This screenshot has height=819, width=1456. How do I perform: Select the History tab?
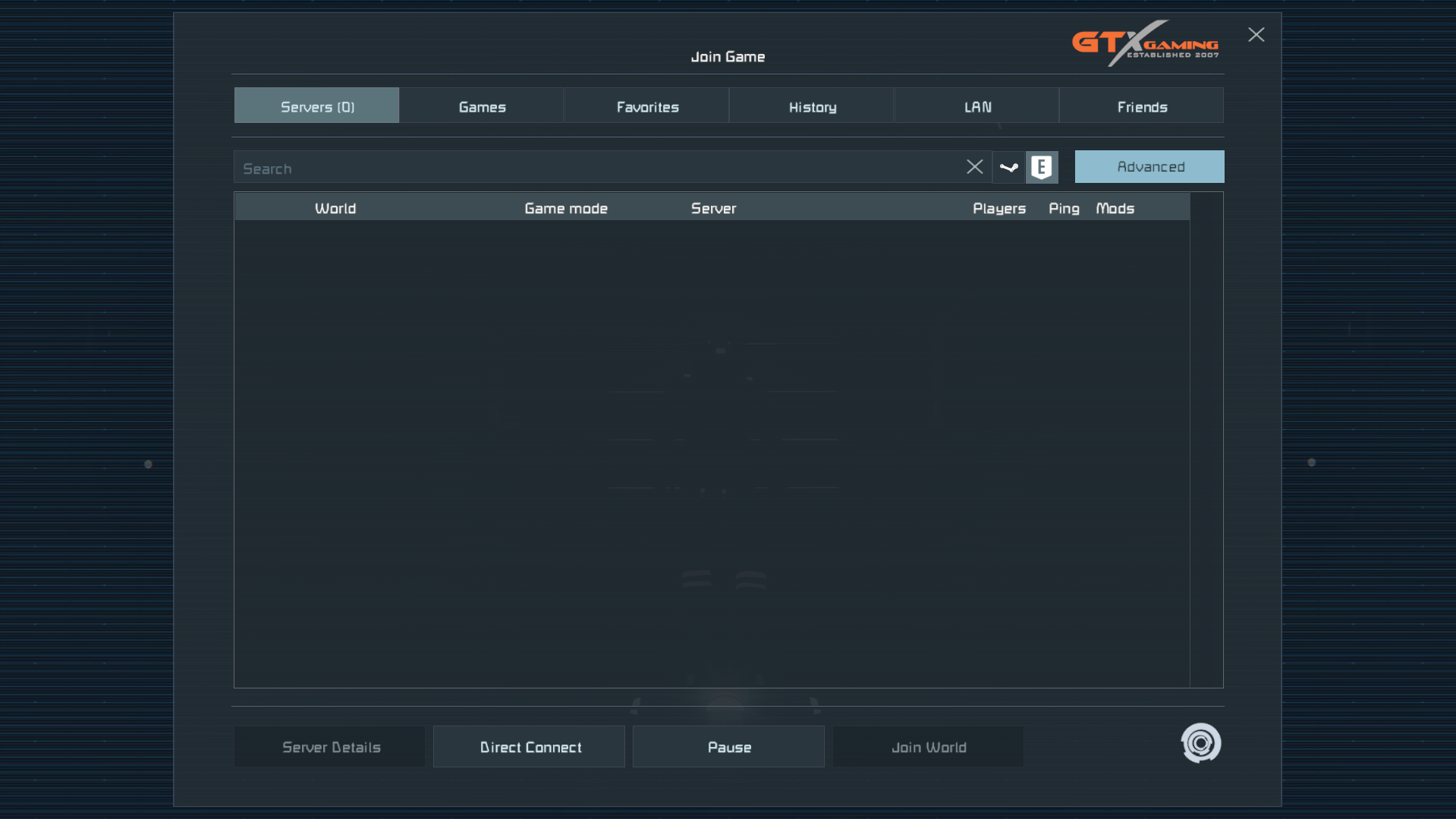pyautogui.click(x=812, y=106)
